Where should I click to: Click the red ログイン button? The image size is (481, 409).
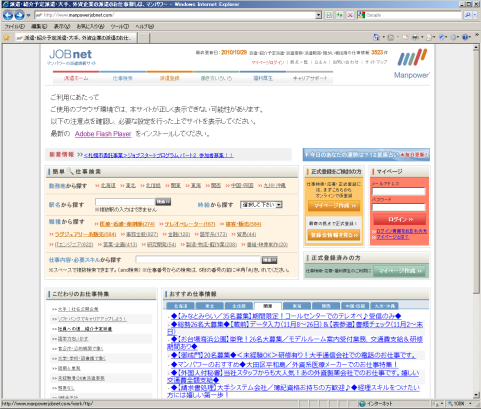(399, 219)
